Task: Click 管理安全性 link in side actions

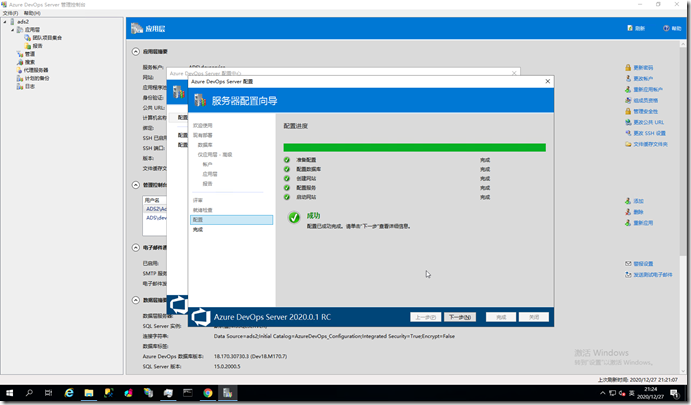Action: [646, 111]
